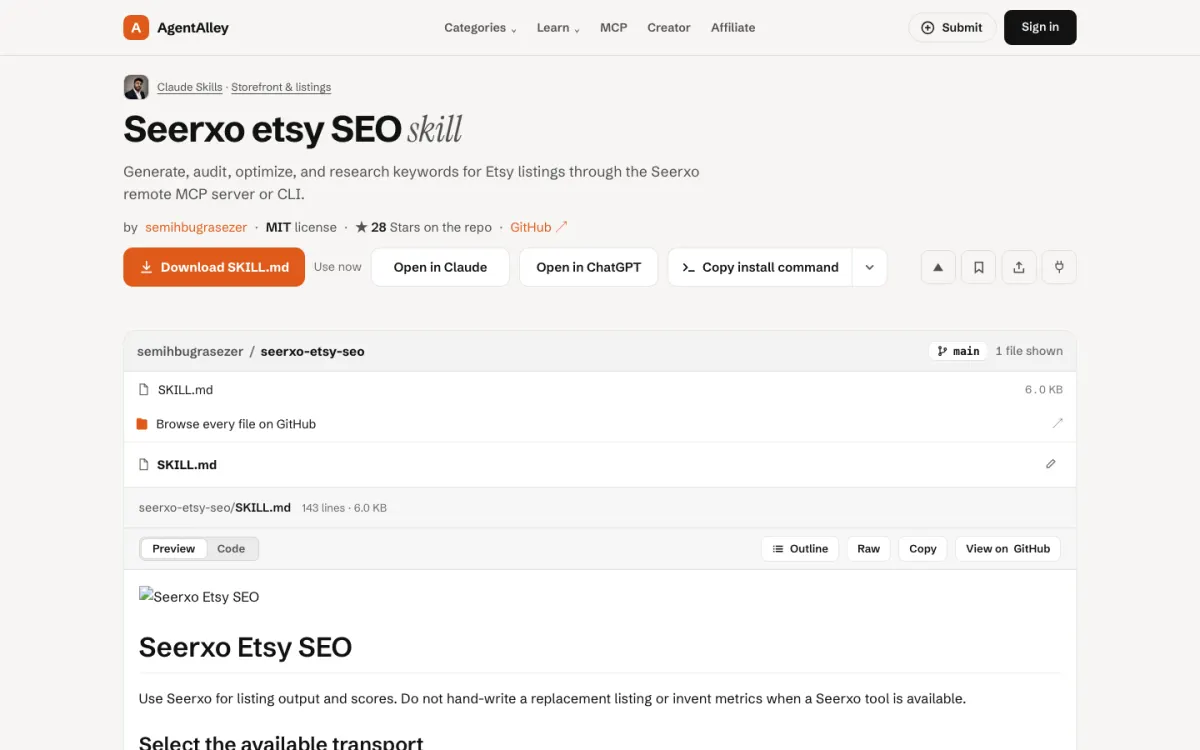Click the upvote triangle icon
This screenshot has width=1200, height=750.
point(938,267)
